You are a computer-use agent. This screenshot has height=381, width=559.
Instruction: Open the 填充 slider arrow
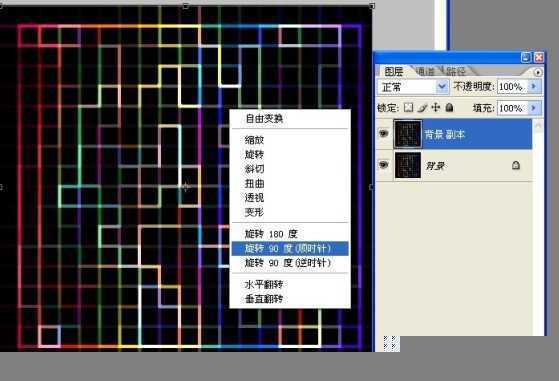pyautogui.click(x=534, y=108)
